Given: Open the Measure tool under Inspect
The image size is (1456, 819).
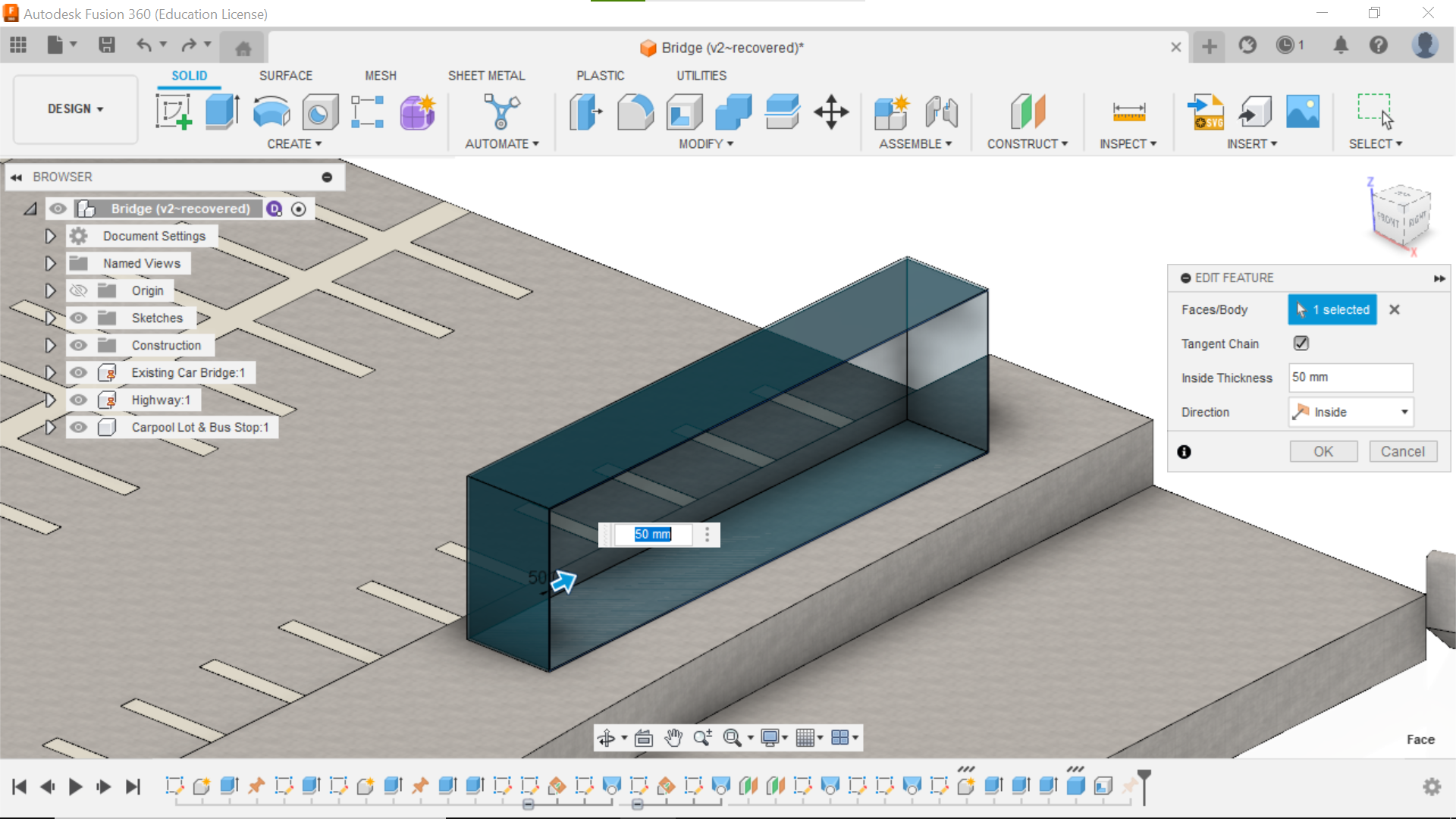Looking at the screenshot, I should pos(1128,111).
